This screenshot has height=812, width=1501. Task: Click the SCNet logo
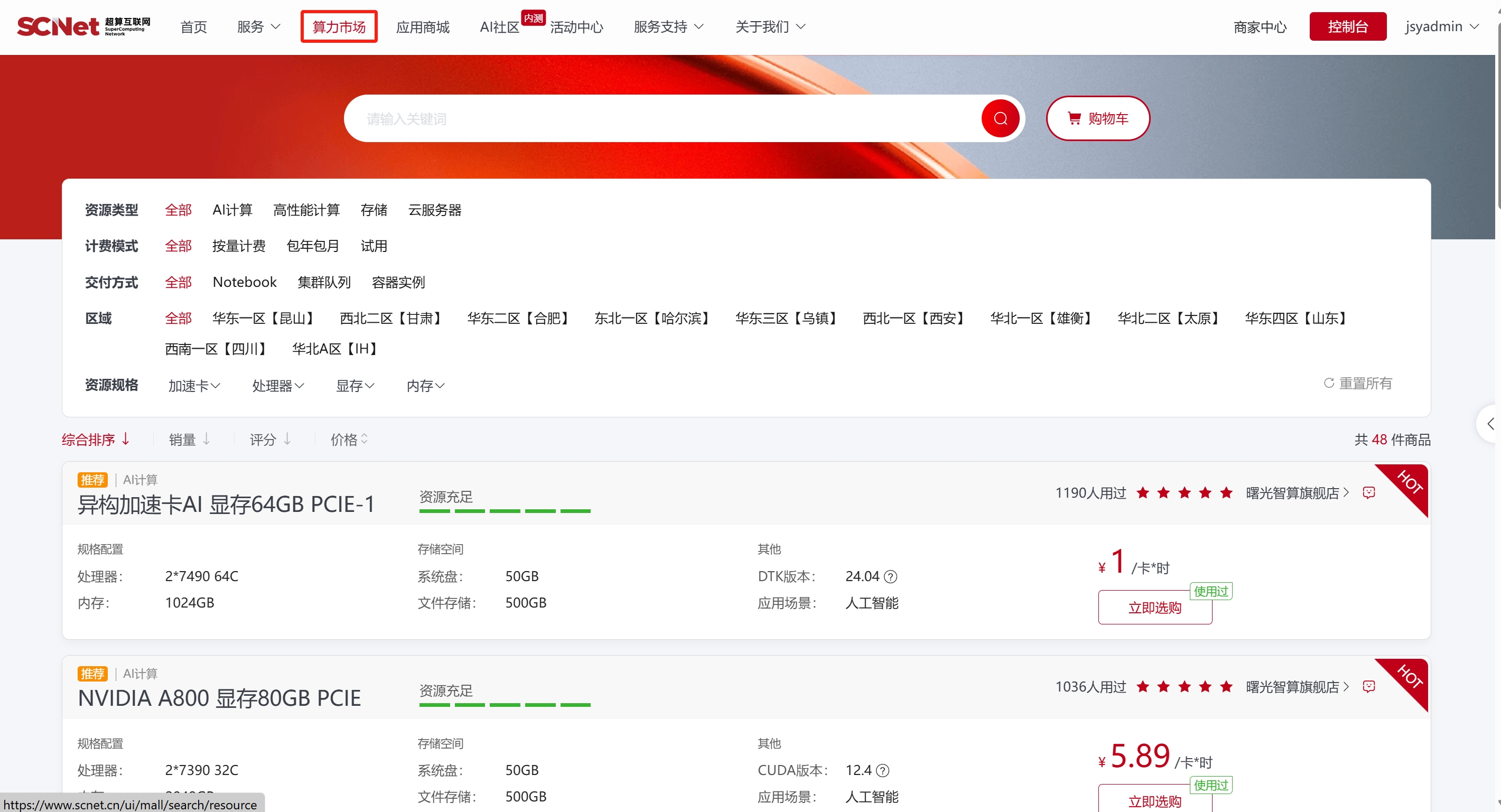click(x=83, y=26)
